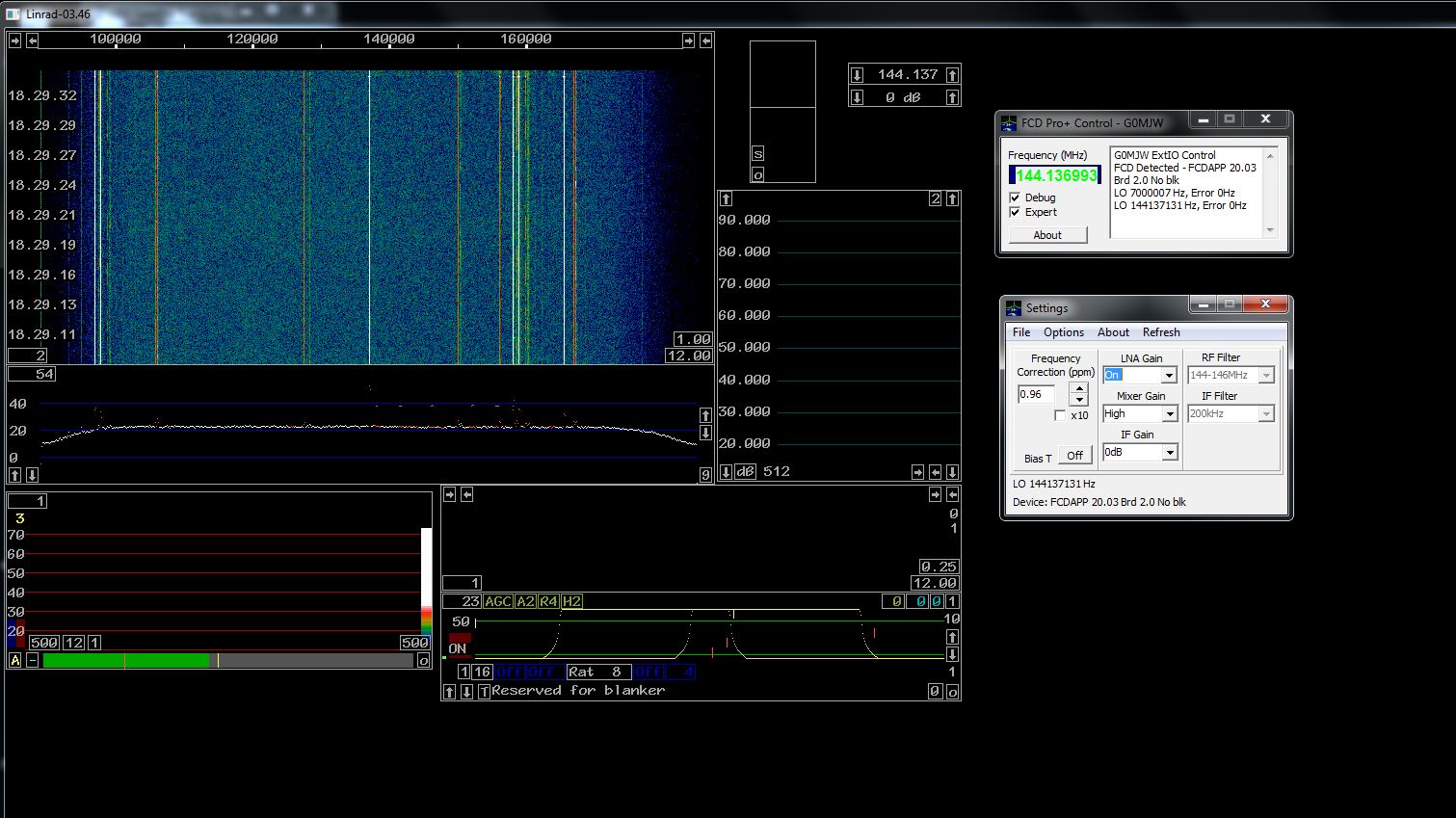The width and height of the screenshot is (1456, 818).
Task: Open the LNA Gain dropdown
Action: 1169,375
